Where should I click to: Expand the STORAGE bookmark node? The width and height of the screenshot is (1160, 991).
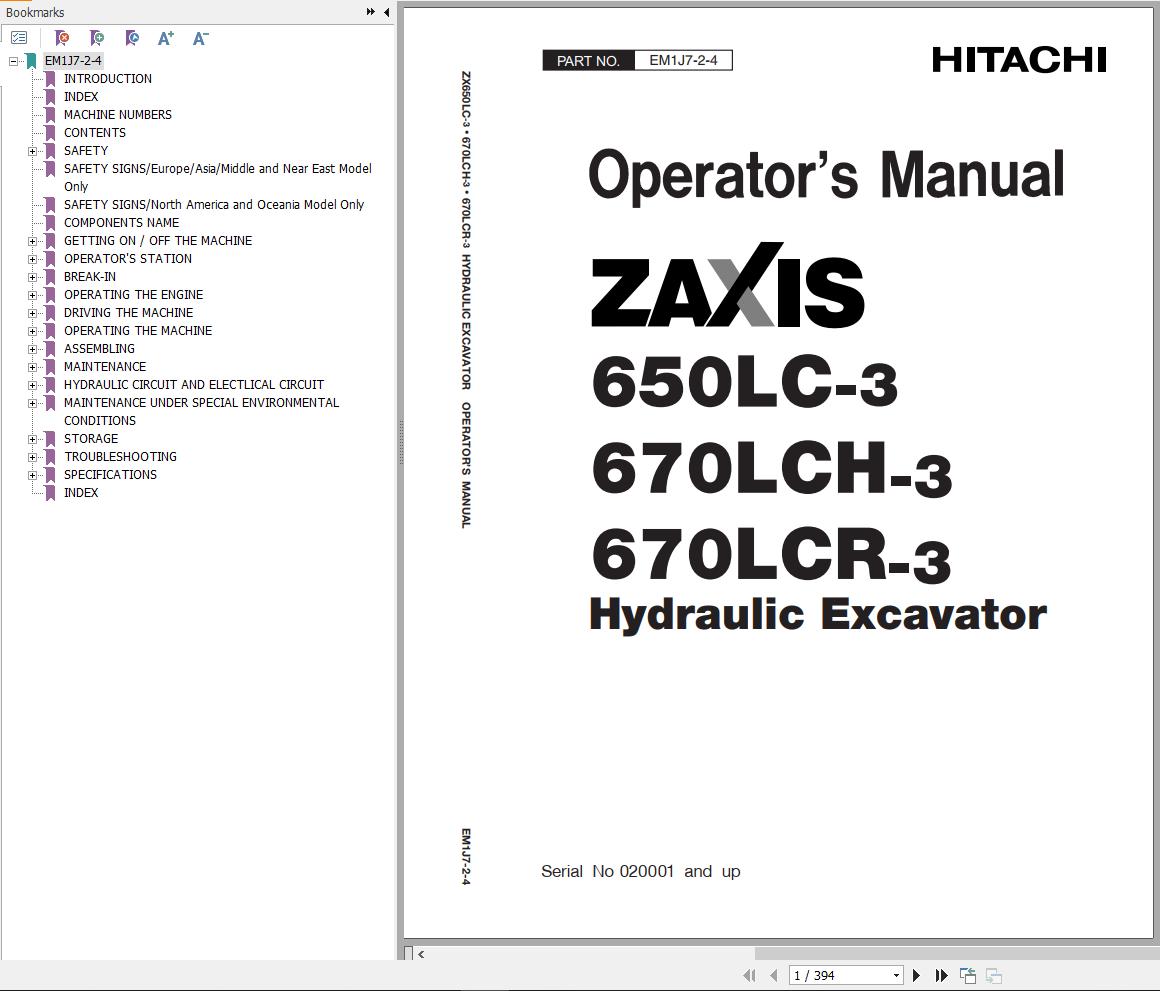click(33, 439)
